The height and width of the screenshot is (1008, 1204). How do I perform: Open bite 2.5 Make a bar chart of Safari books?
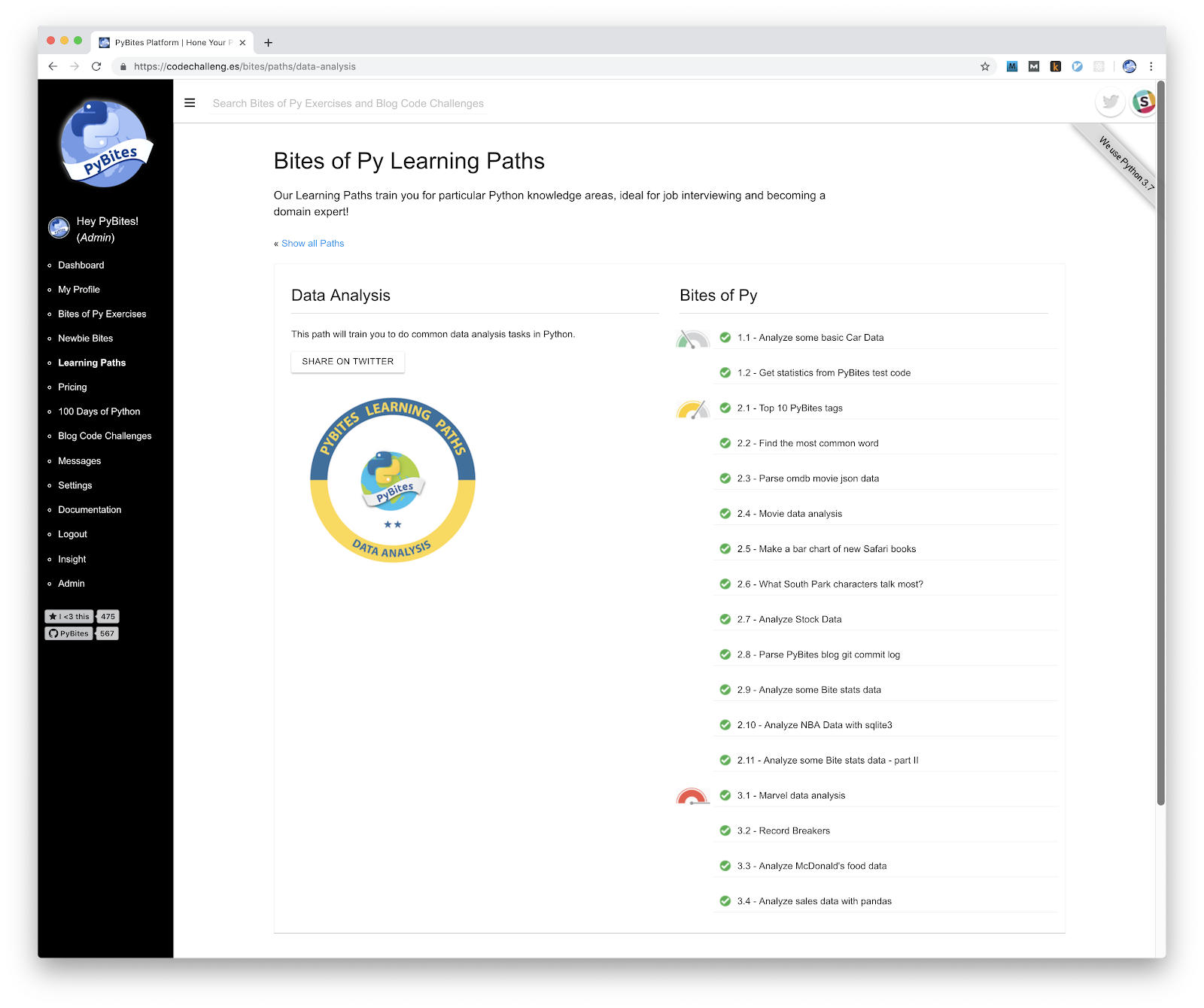click(x=827, y=548)
